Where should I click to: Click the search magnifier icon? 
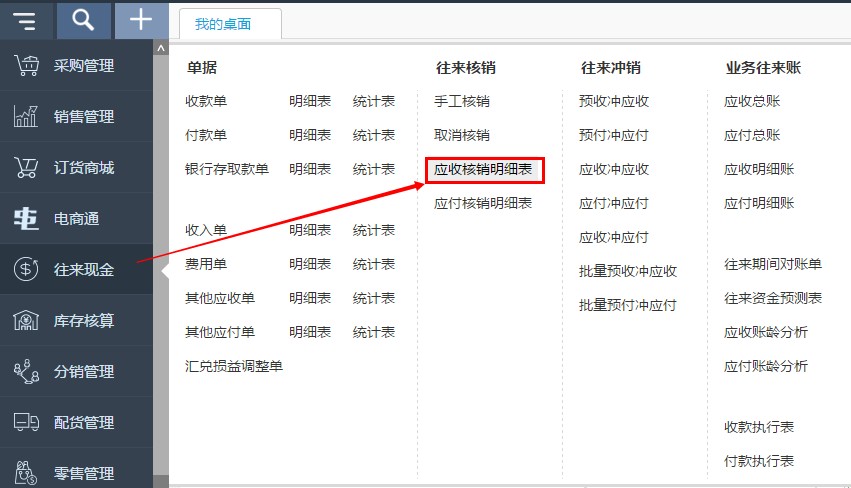coord(83,21)
